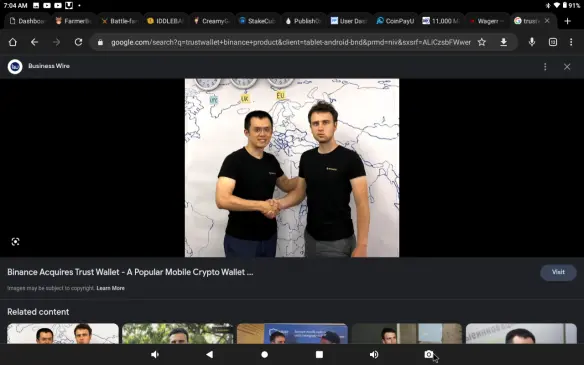This screenshot has height=365, width=584.
Task: Open fifth related thumbnail, light background
Action: [x=521, y=333]
